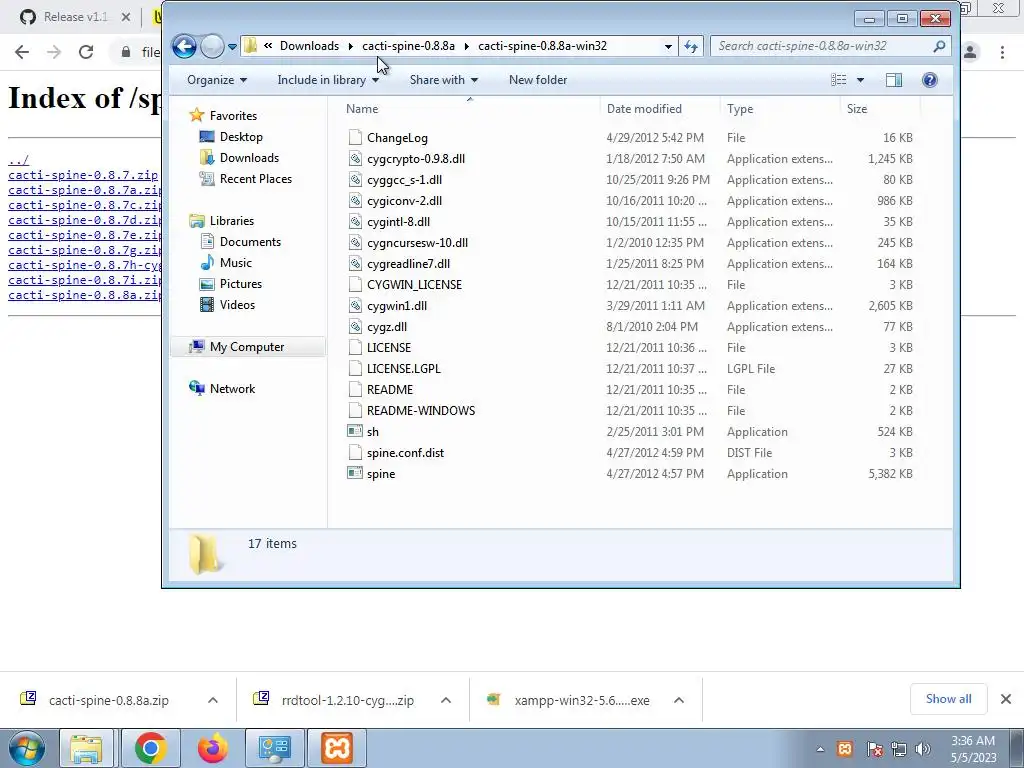Viewport: 1024px width, 768px height.
Task: Select the spine.conf.dist file name
Action: 405,453
